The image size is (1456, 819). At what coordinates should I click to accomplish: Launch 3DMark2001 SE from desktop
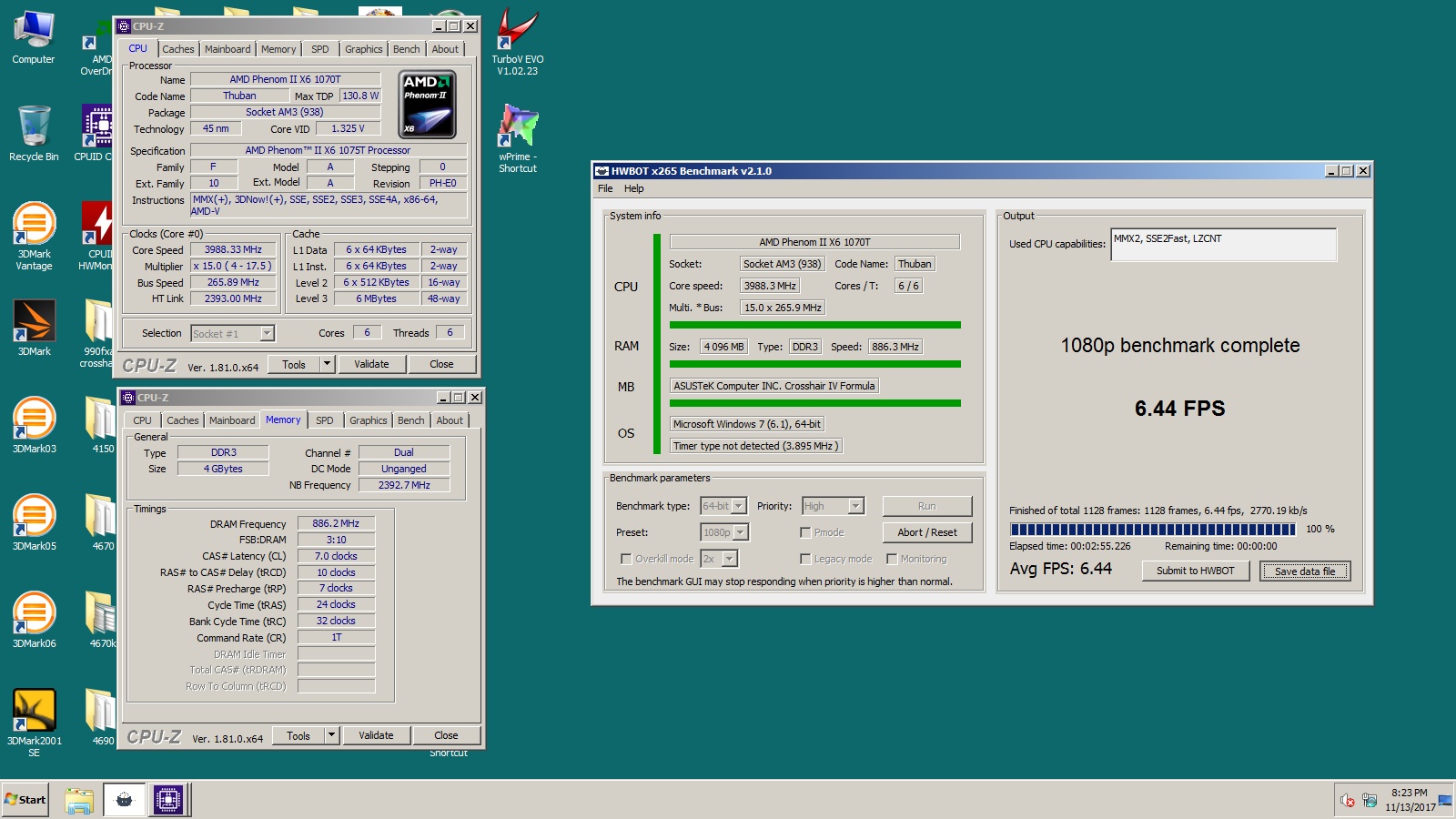[34, 723]
